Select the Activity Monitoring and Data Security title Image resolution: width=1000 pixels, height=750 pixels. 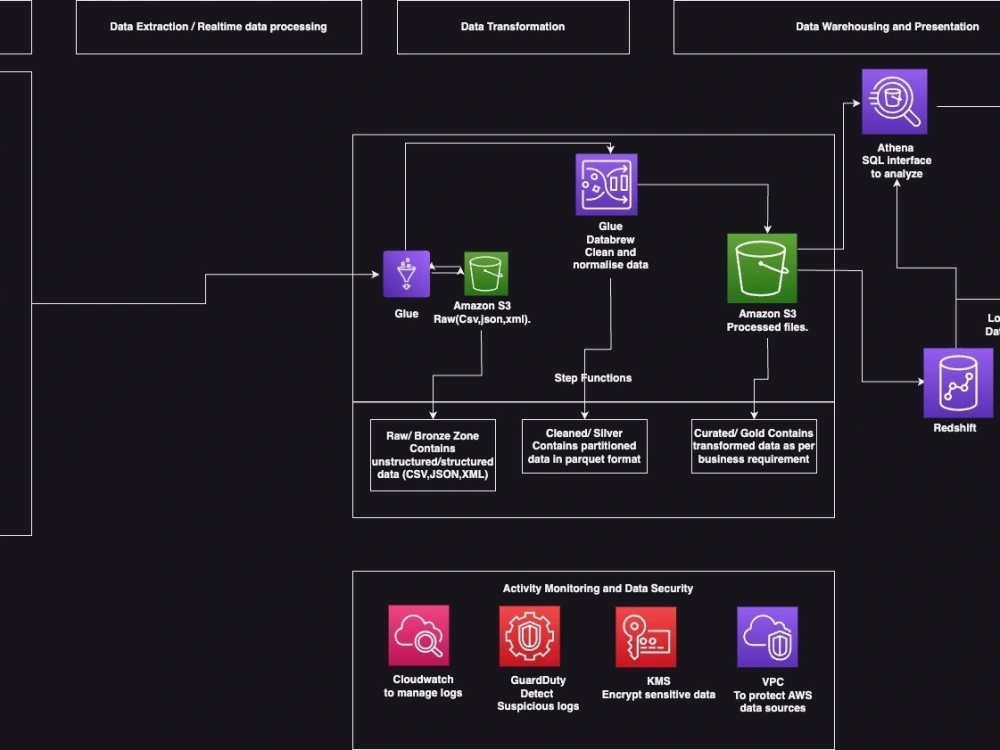click(x=597, y=588)
